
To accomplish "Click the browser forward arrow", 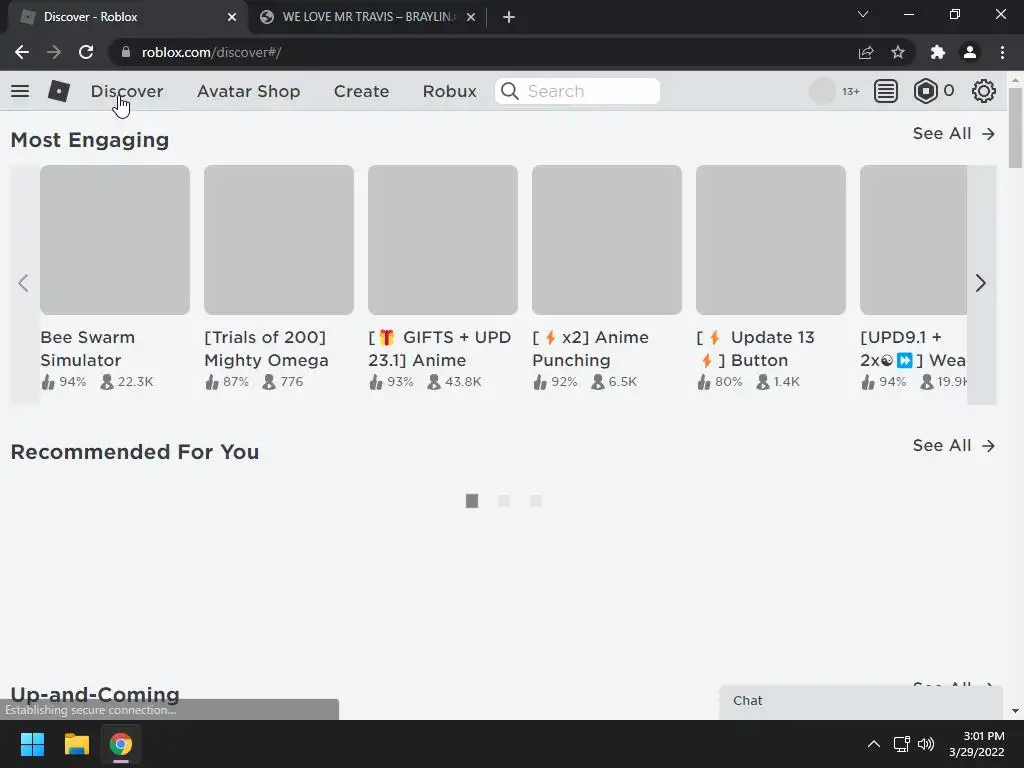I will coord(54,52).
